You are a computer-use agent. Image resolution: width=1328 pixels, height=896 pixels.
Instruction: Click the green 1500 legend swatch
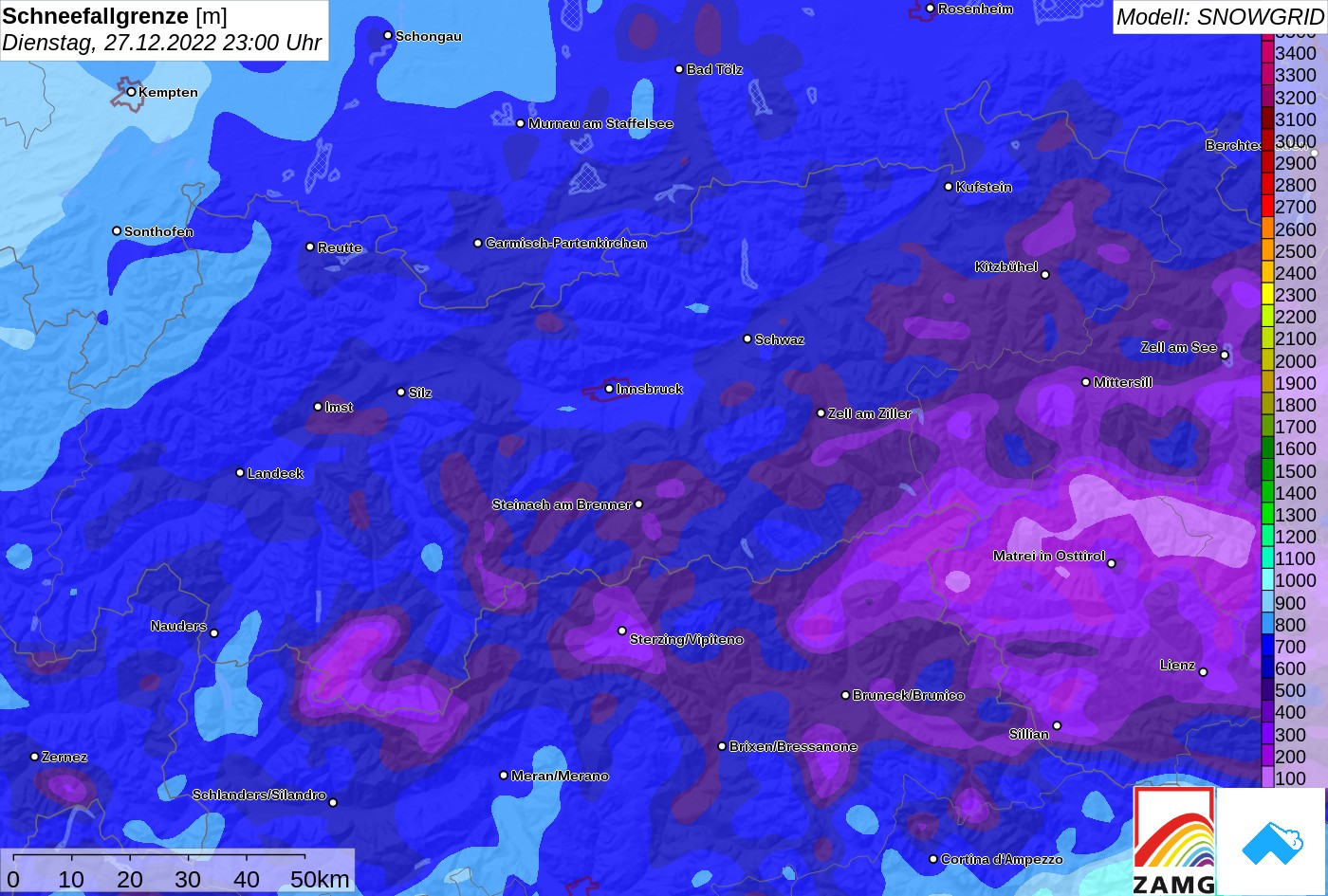click(x=1266, y=471)
